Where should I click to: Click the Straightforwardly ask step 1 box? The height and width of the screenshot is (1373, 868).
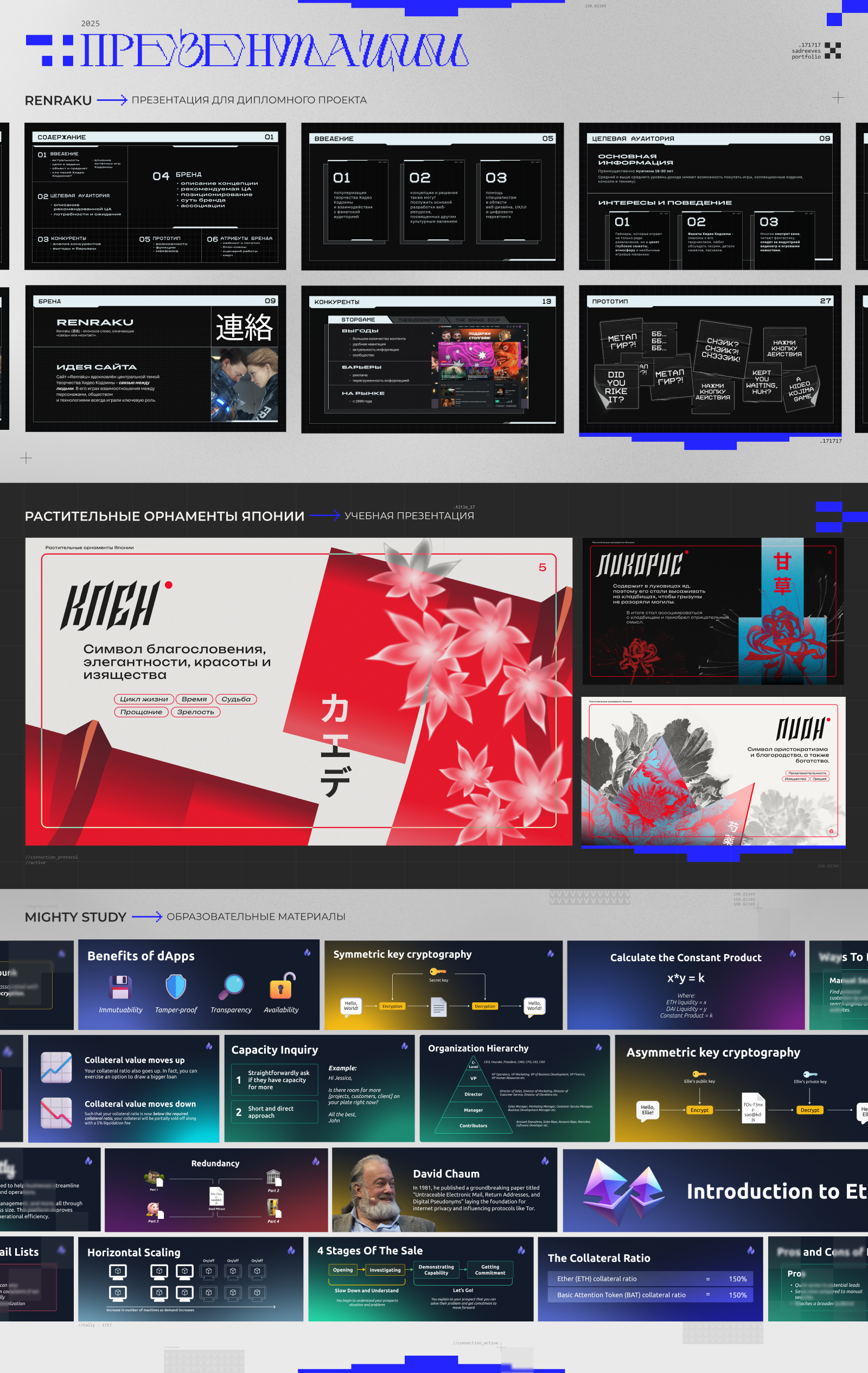tap(274, 1080)
